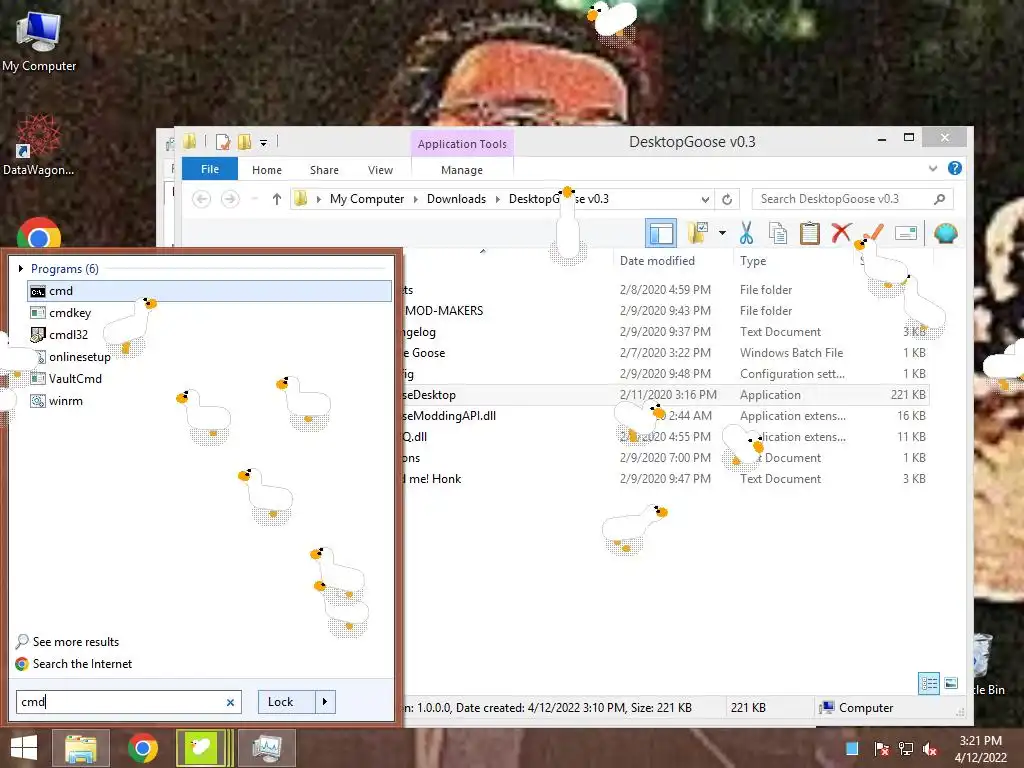Open My Computer desktop icon
The width and height of the screenshot is (1024, 768).
pyautogui.click(x=39, y=42)
